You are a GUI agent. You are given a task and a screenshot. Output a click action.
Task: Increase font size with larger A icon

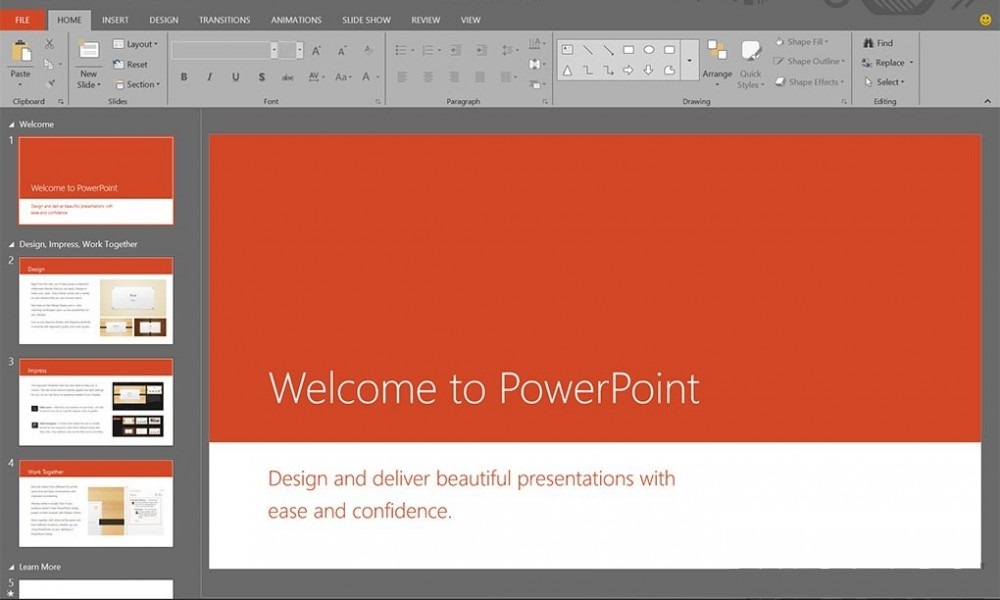coord(316,50)
